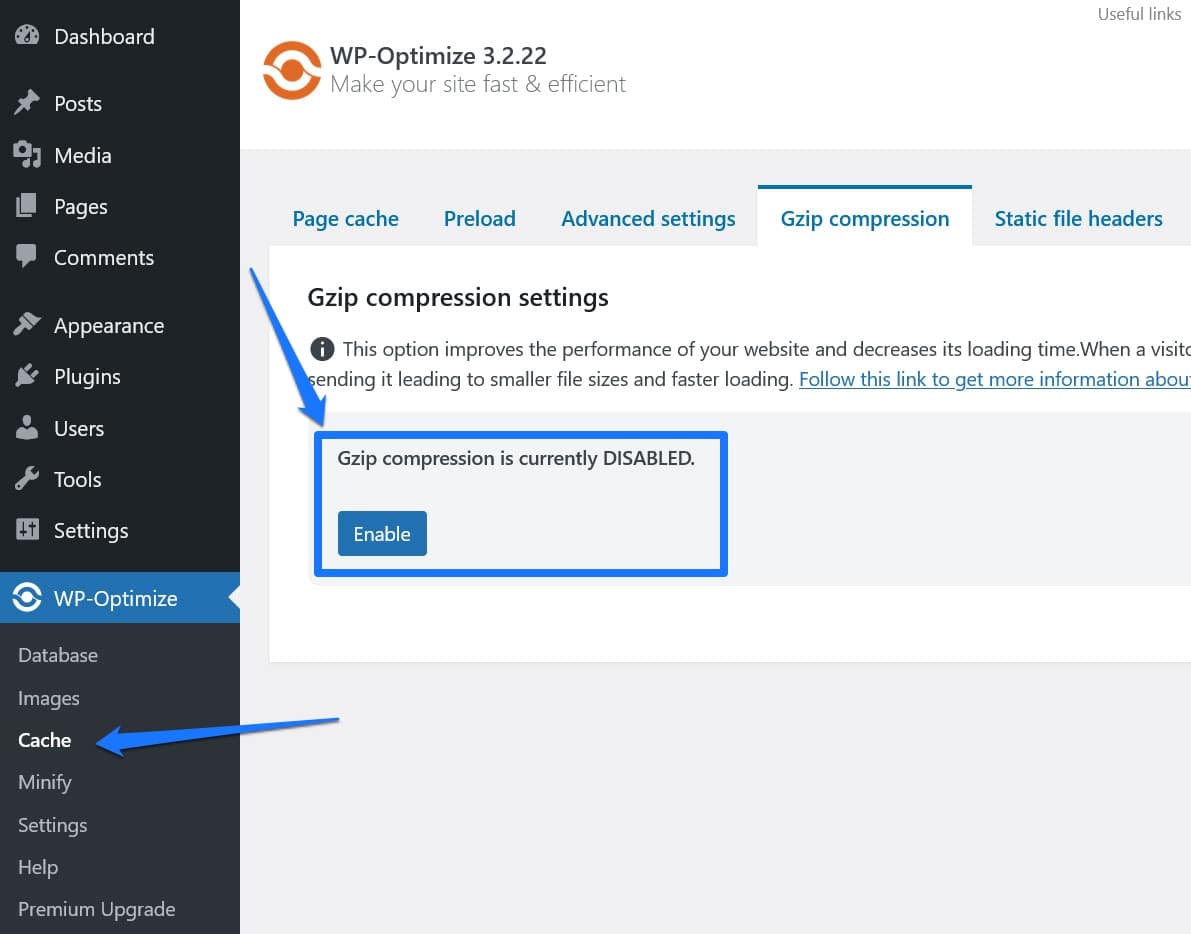This screenshot has width=1191, height=934.
Task: Click the Media library icon
Action: point(27,155)
